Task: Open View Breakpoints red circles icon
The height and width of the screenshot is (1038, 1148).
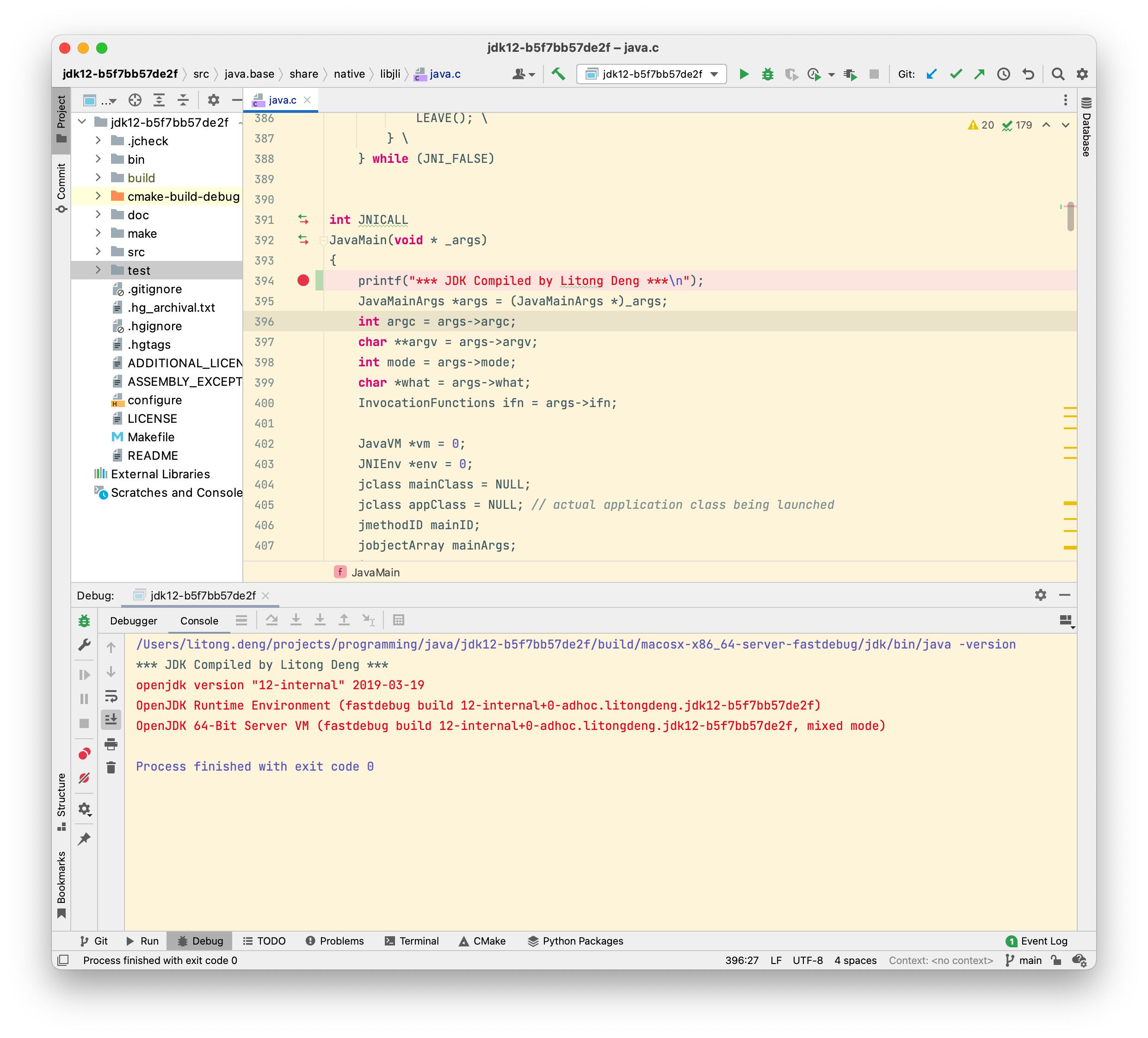Action: pos(84,754)
